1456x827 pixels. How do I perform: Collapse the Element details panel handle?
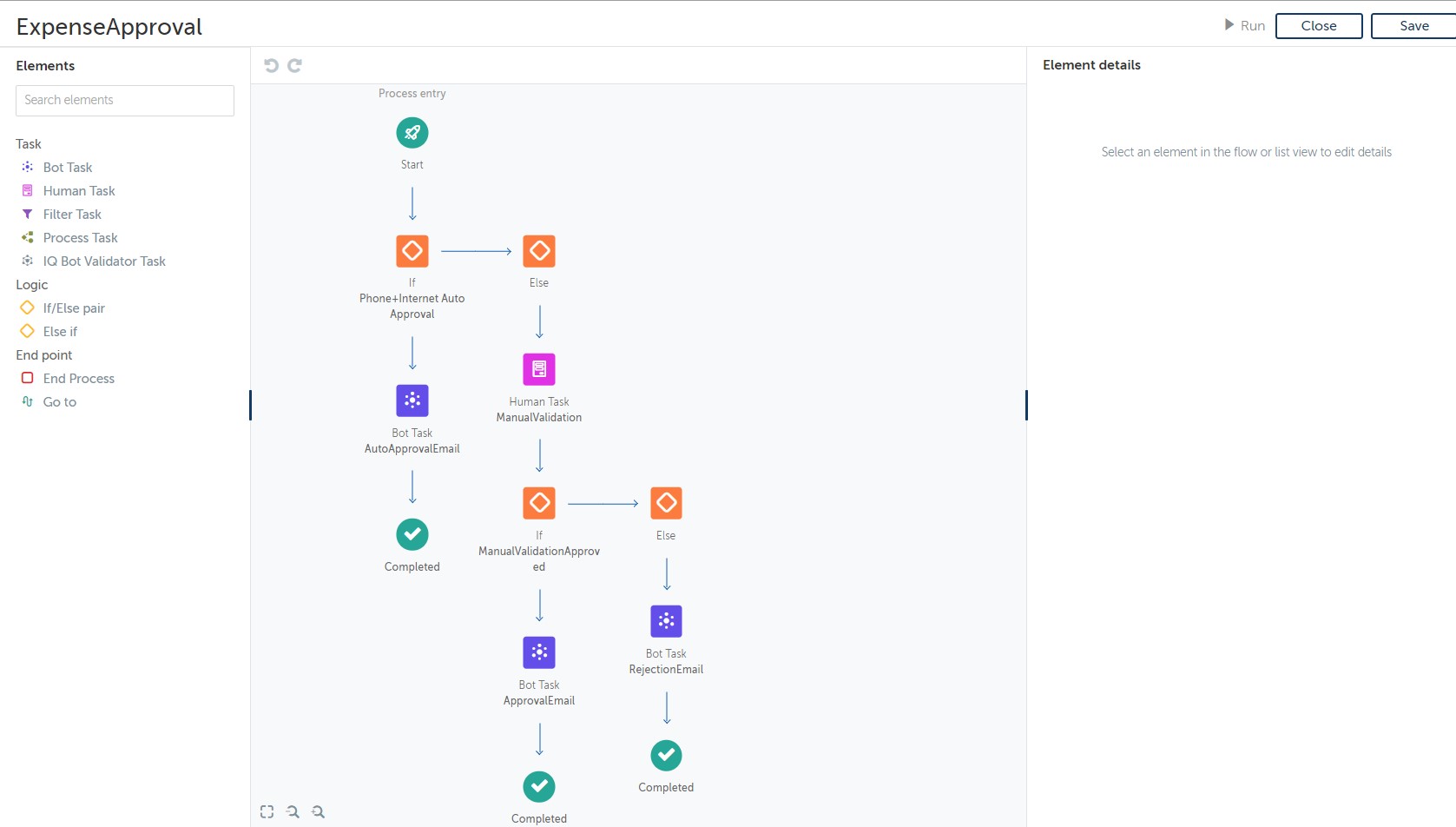pos(1026,405)
